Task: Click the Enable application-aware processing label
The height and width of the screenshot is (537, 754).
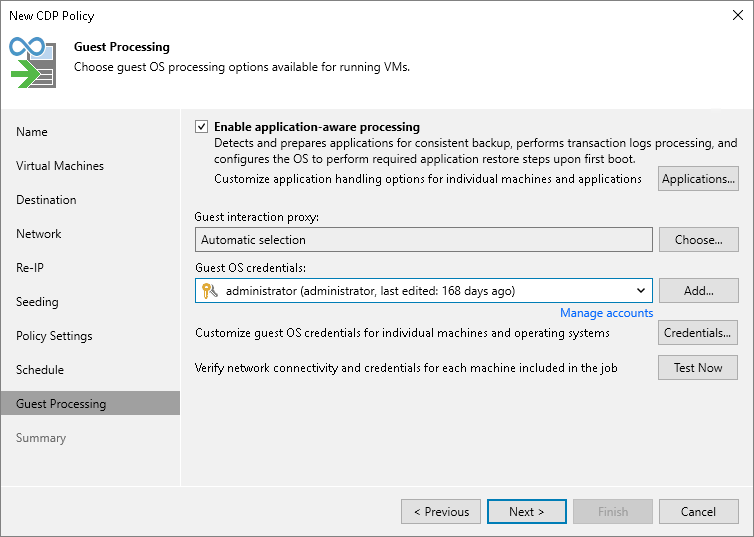Action: point(317,127)
